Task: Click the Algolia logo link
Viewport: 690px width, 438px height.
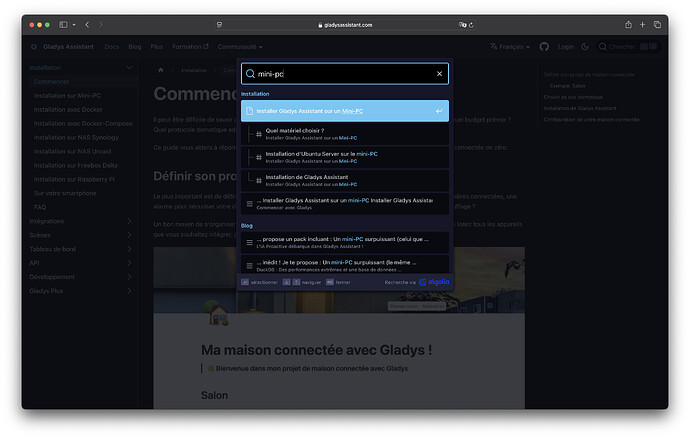Action: point(434,282)
